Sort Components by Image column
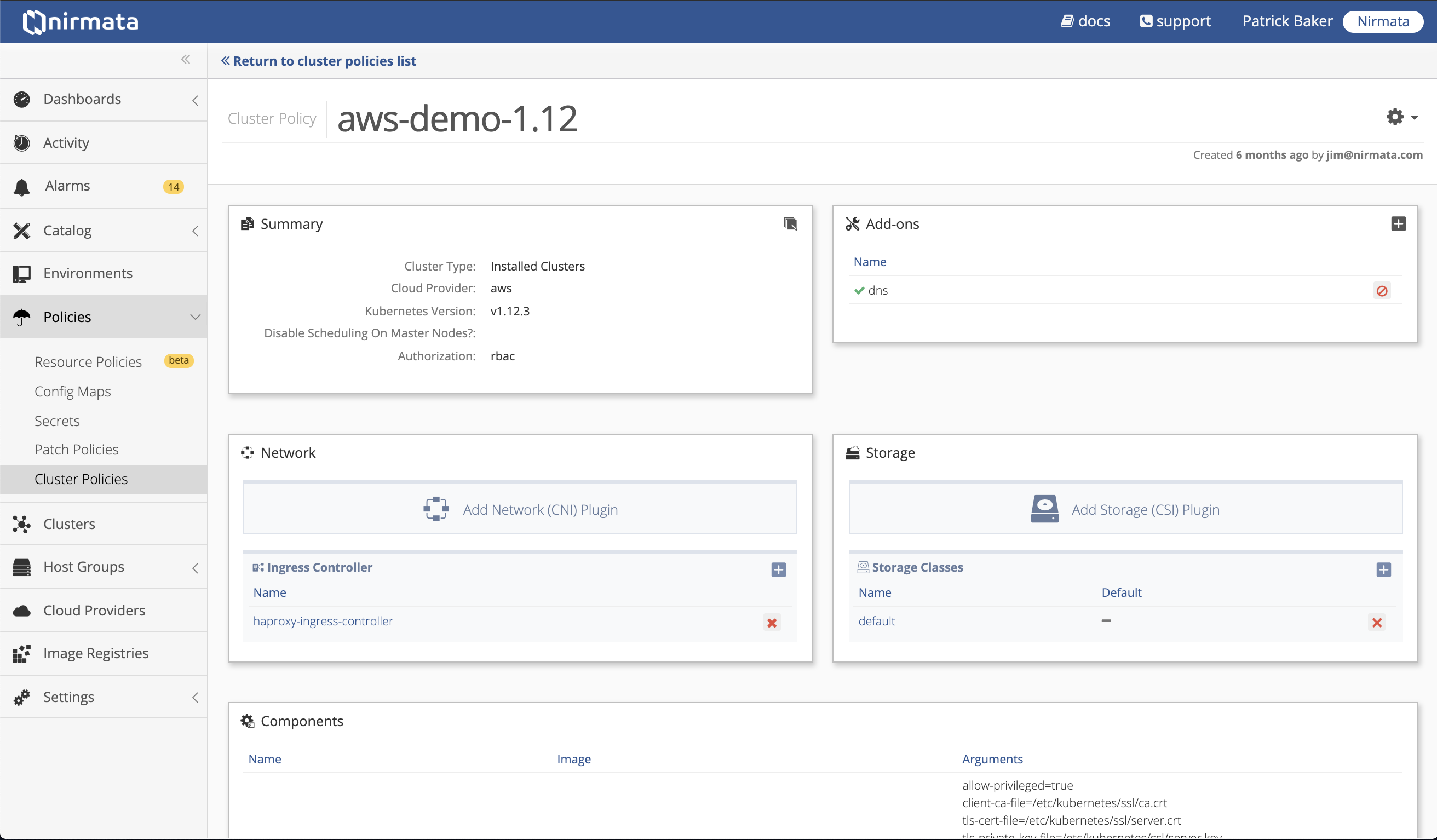 click(574, 759)
